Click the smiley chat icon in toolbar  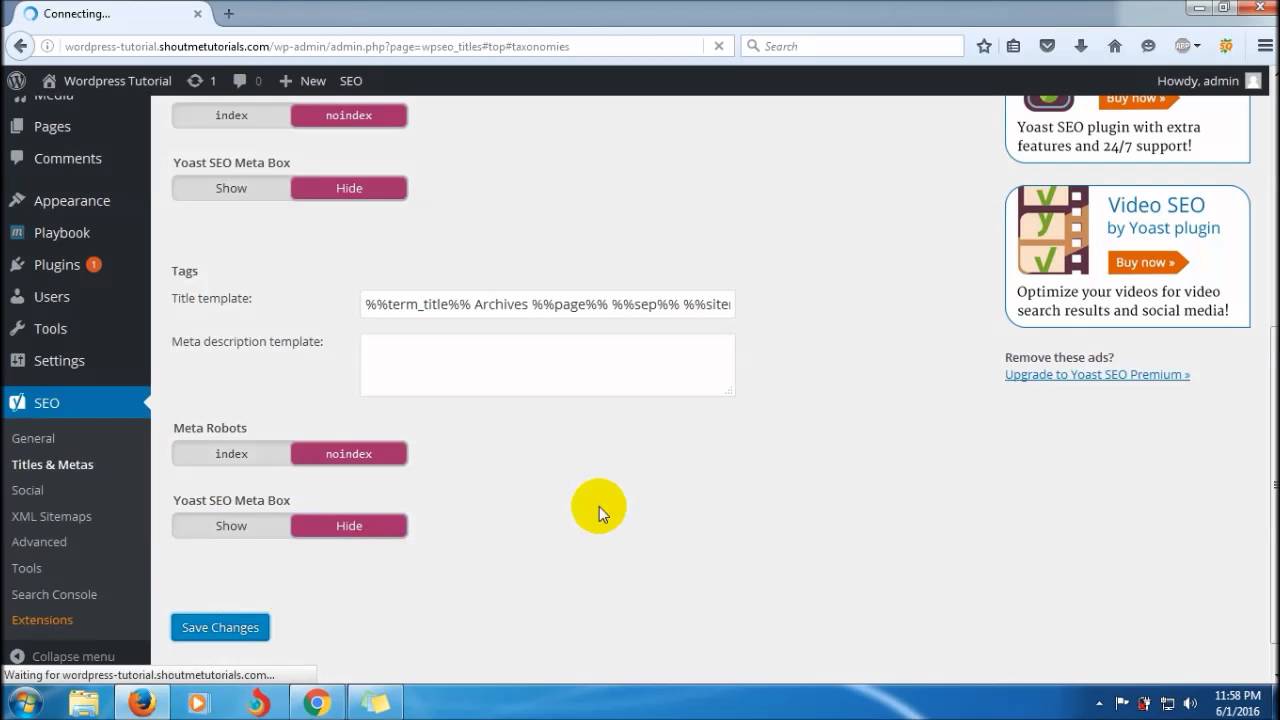(1148, 46)
